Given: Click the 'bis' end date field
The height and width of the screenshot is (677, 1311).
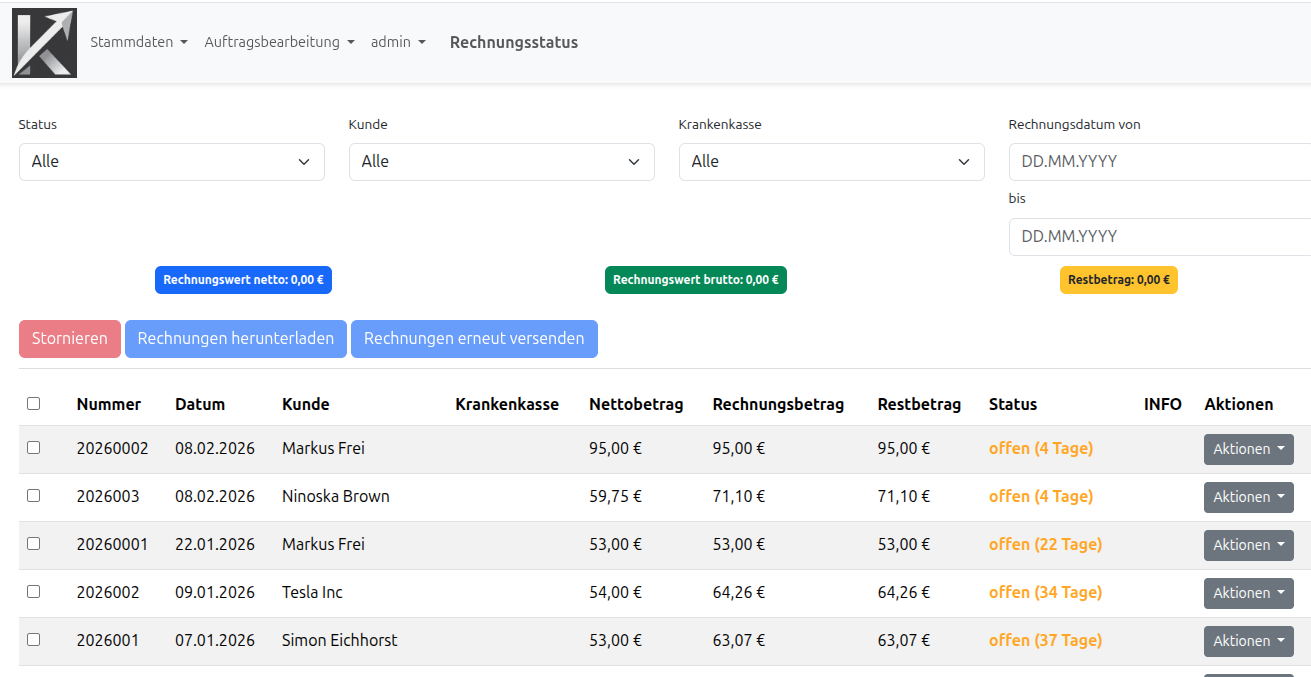Looking at the screenshot, I should pyautogui.click(x=1160, y=237).
